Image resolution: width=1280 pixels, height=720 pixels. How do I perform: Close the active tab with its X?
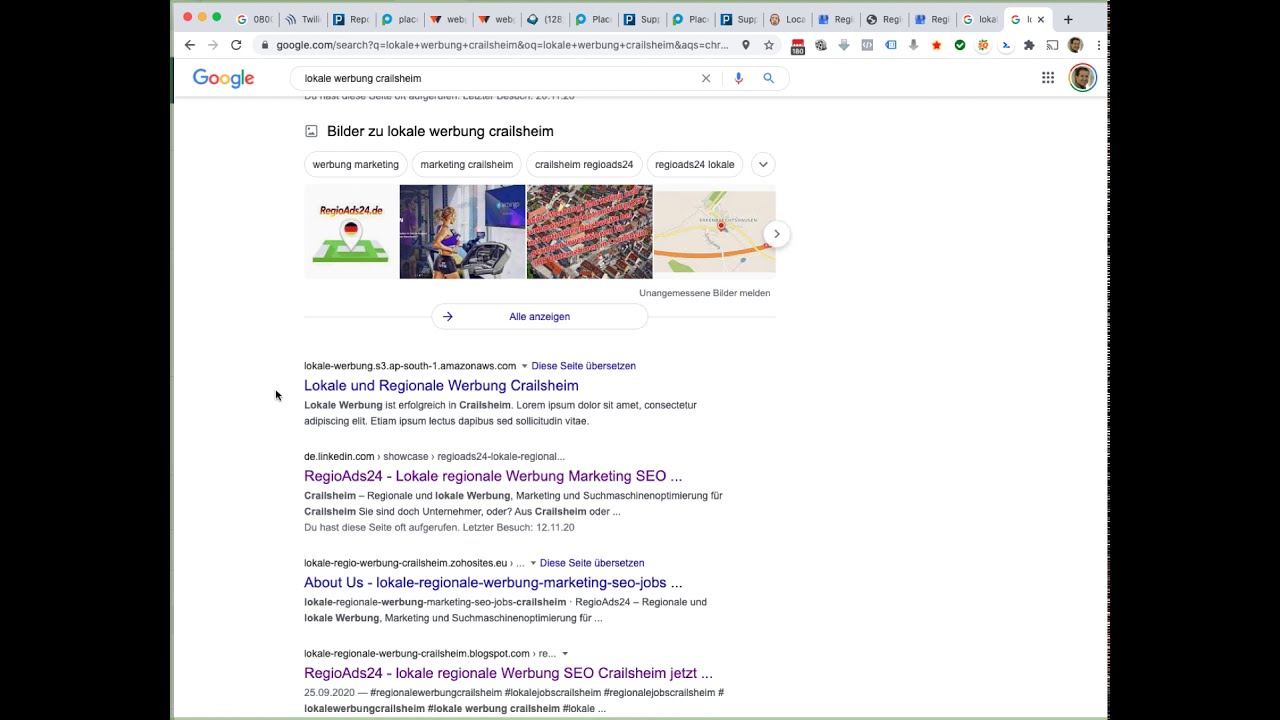click(x=1041, y=19)
